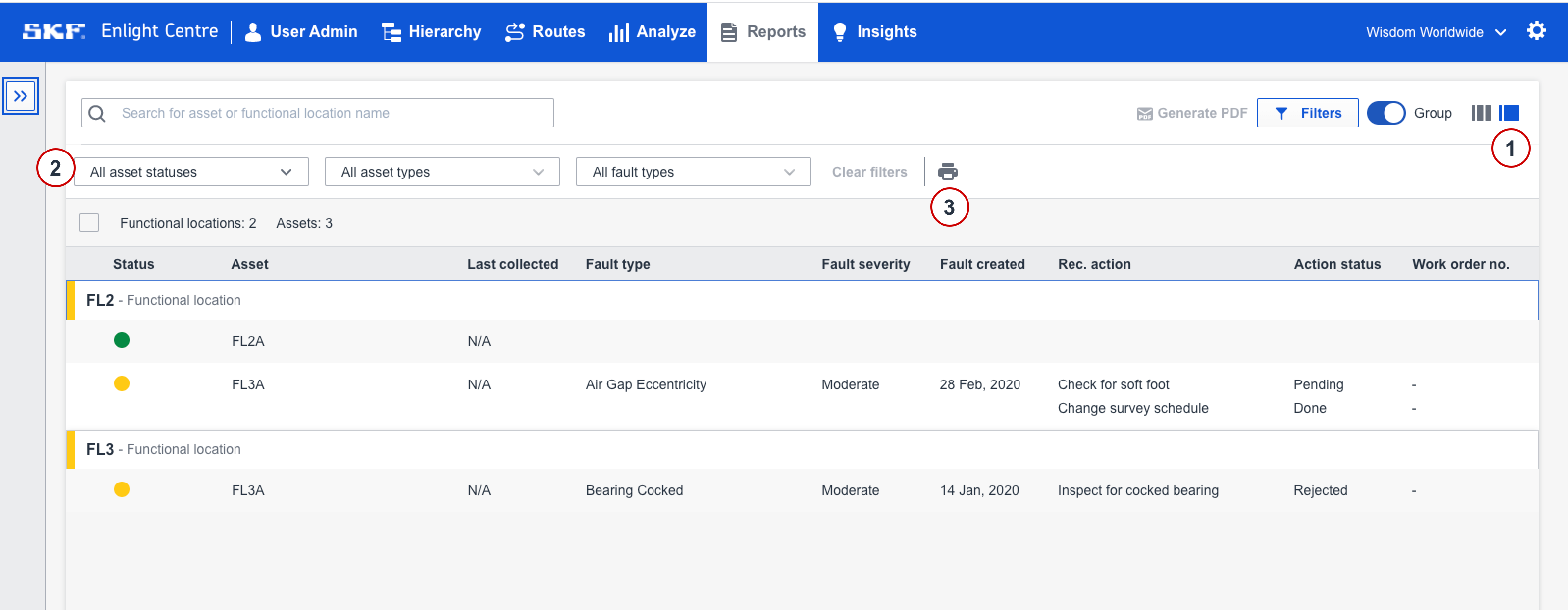Switch to column layout view icon
The image size is (1568, 610).
(1481, 113)
